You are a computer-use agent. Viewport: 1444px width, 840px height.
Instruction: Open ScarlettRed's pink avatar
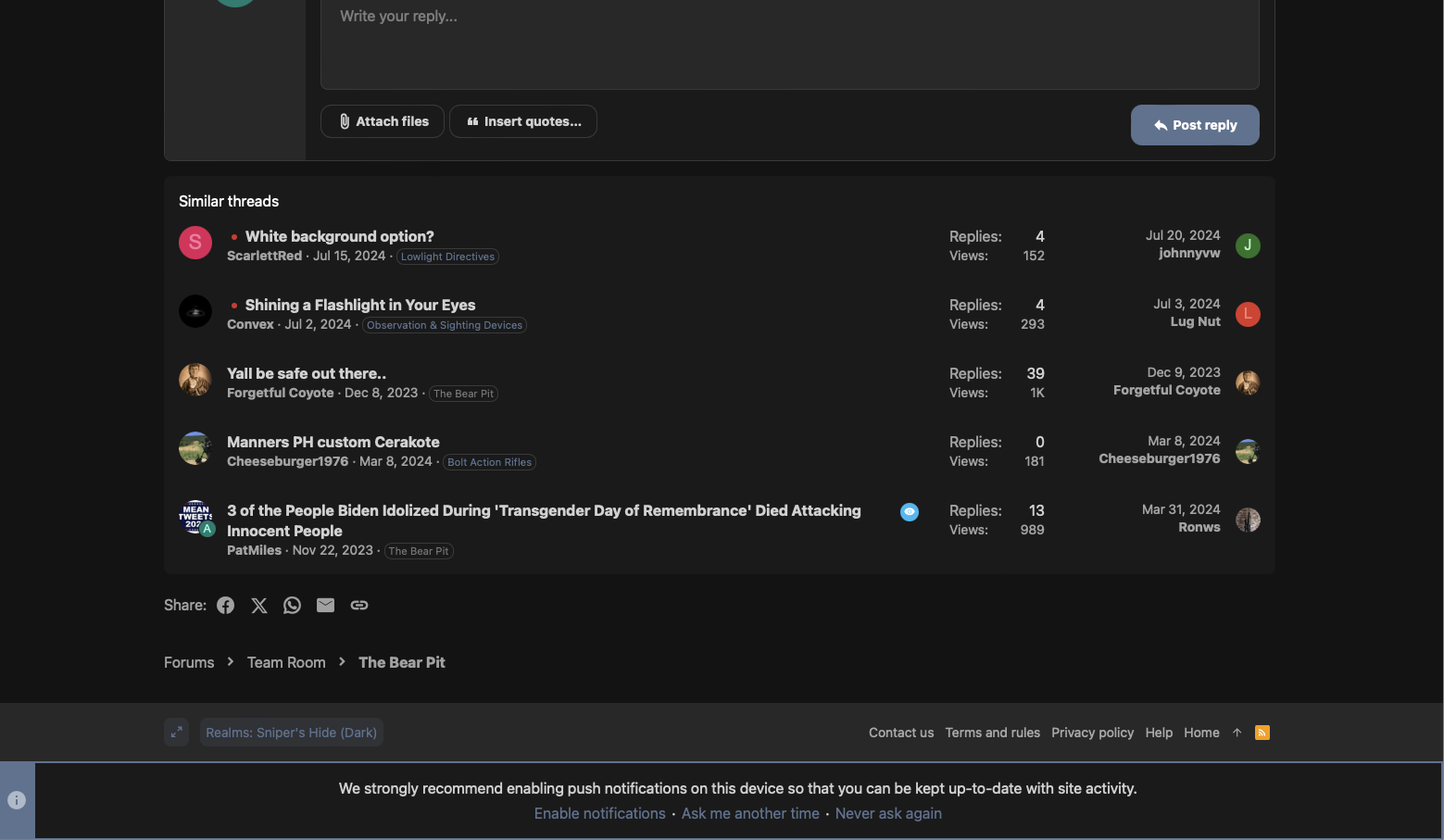pyautogui.click(x=195, y=243)
